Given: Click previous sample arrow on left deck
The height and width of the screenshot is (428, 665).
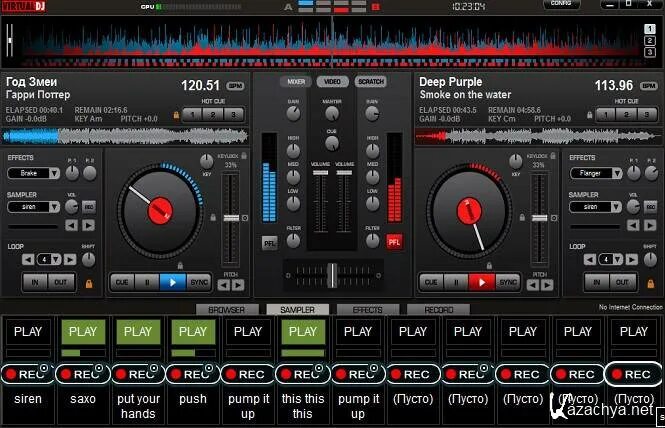Looking at the screenshot, I should [71, 225].
